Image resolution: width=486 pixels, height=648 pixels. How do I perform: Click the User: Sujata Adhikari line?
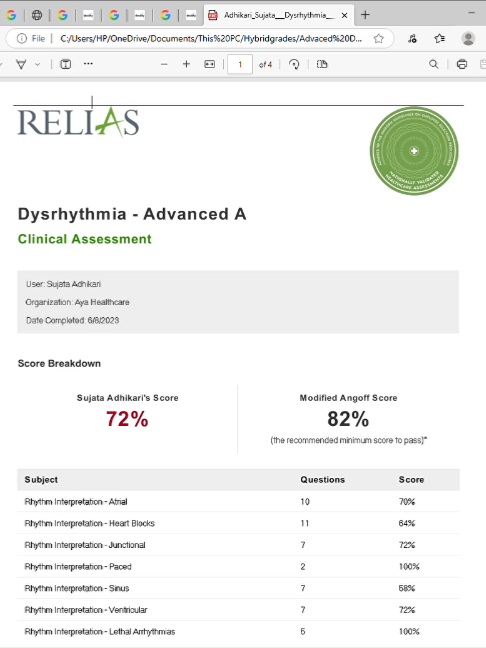[x=63, y=284]
